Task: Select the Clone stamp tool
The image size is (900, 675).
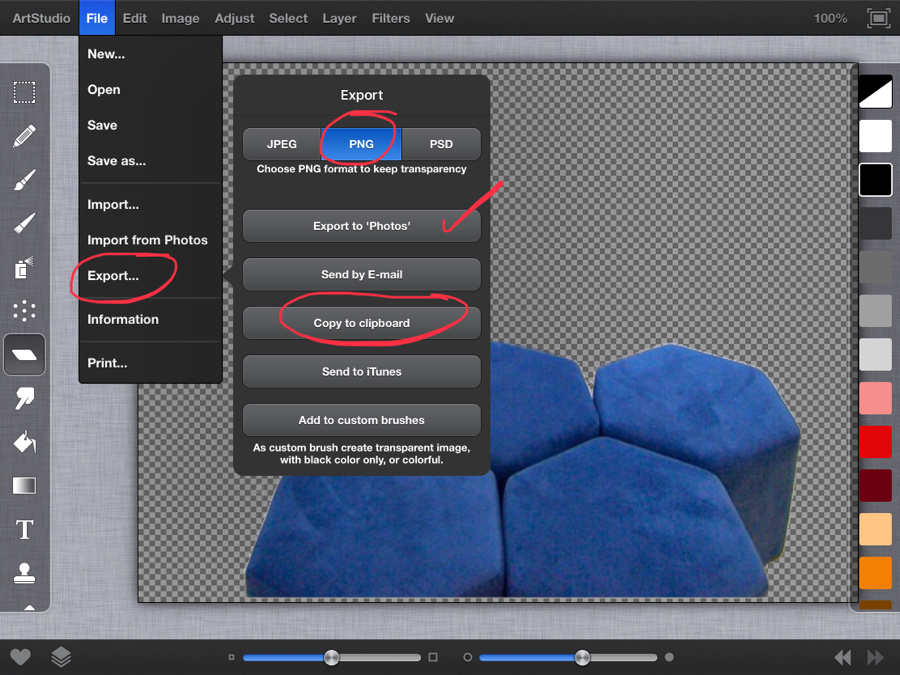Action: click(24, 573)
